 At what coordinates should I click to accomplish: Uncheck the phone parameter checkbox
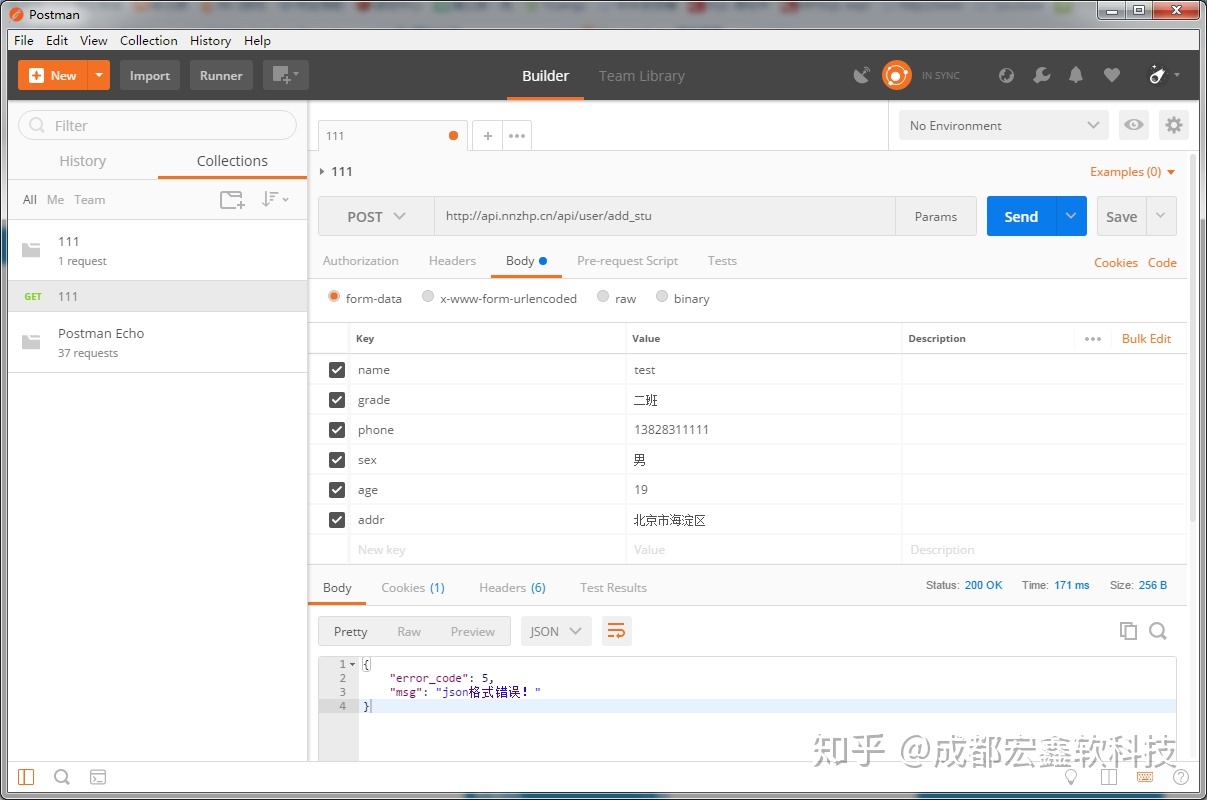(337, 430)
